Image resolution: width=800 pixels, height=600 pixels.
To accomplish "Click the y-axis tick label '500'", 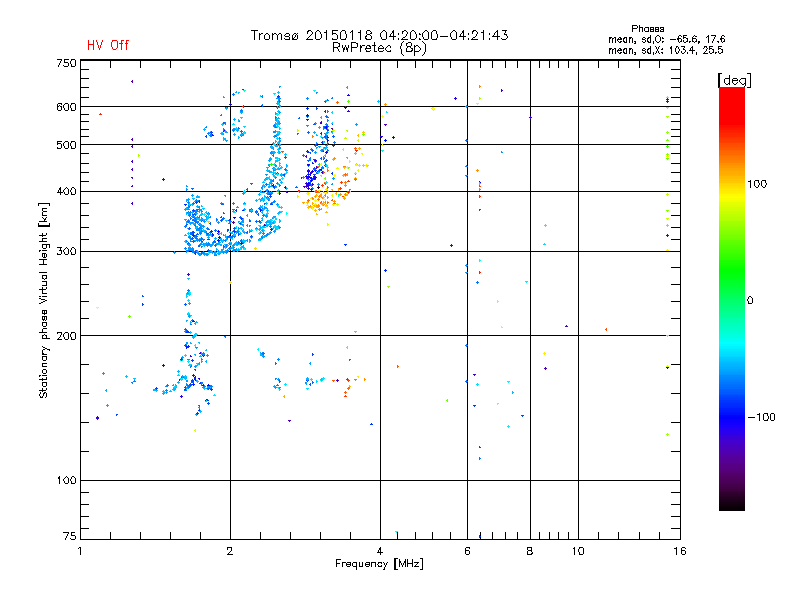I will [66, 145].
